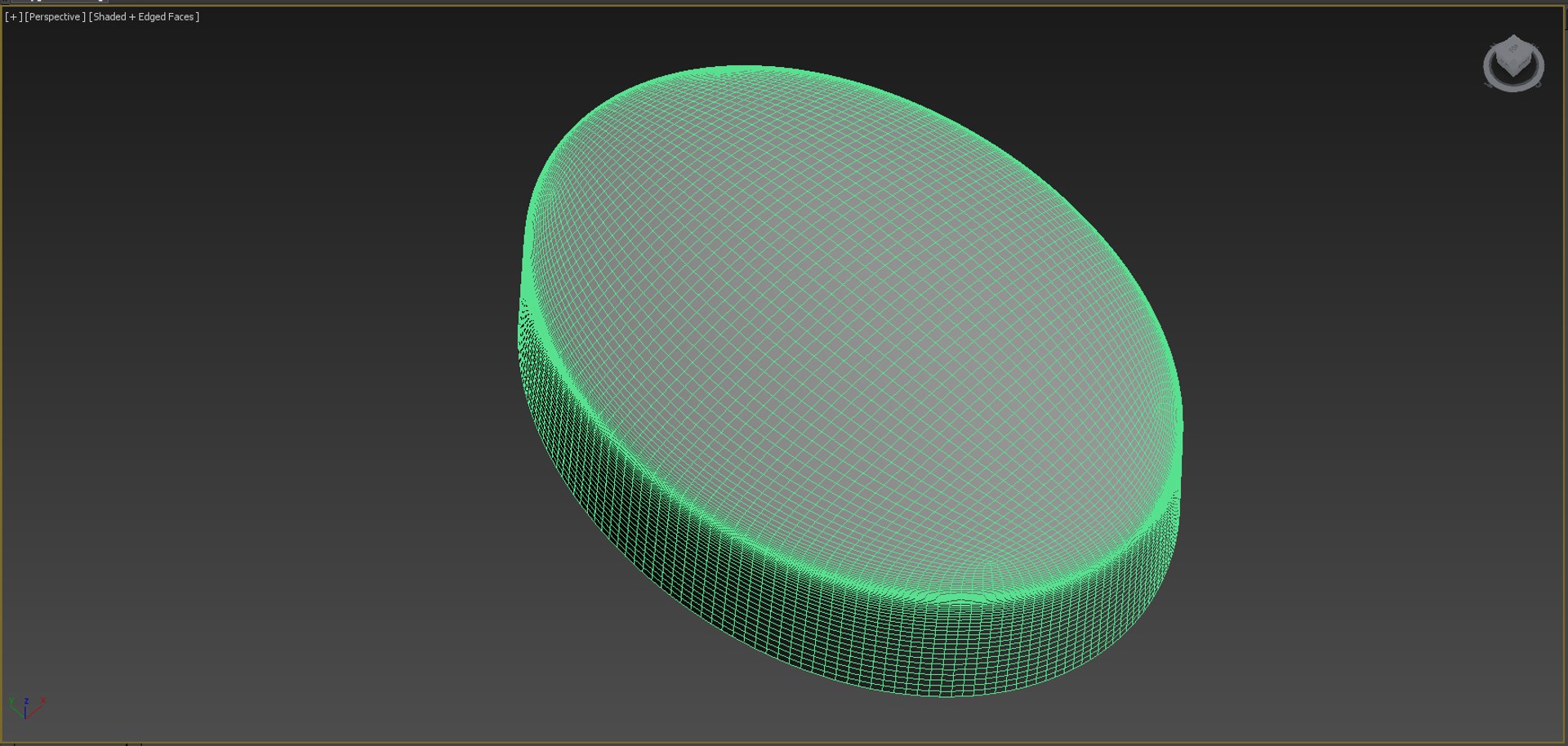Open the Shaded + Edged Faces shading menu

[x=144, y=16]
